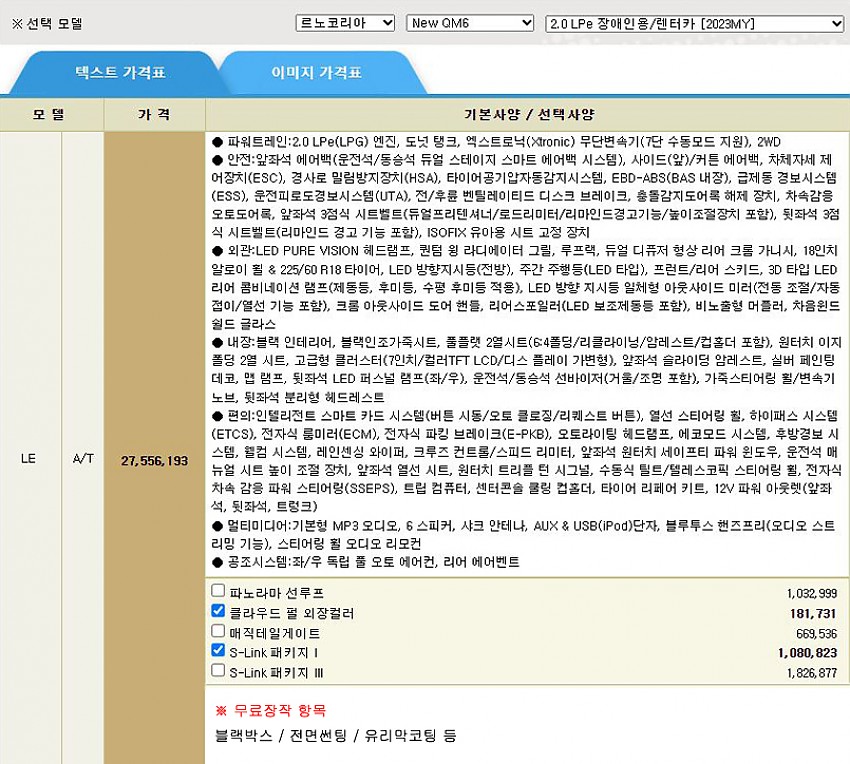Open the 2.0 LPe 장애인용/렌터카 trim dropdown
850x764 pixels.
[695, 23]
